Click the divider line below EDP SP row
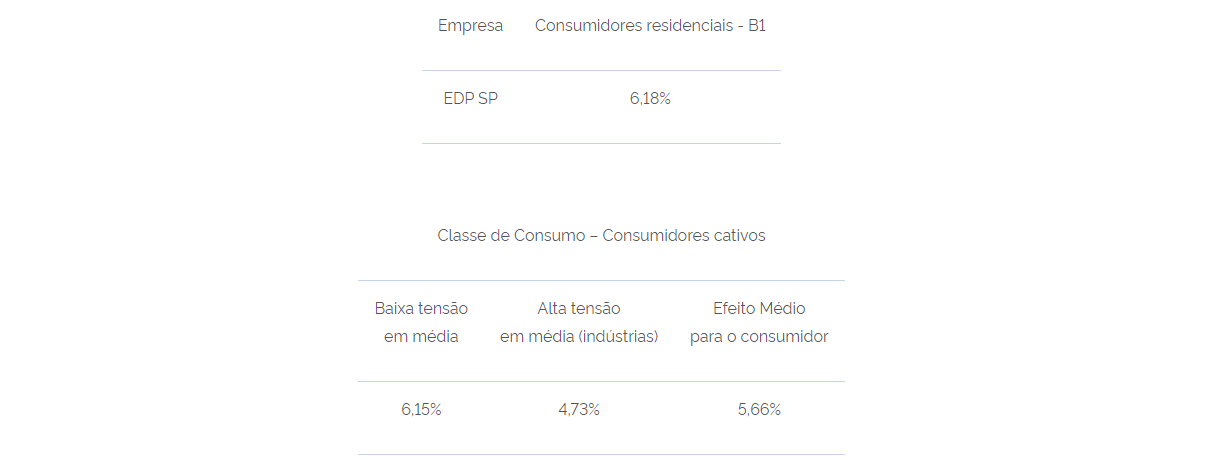 click(x=601, y=143)
